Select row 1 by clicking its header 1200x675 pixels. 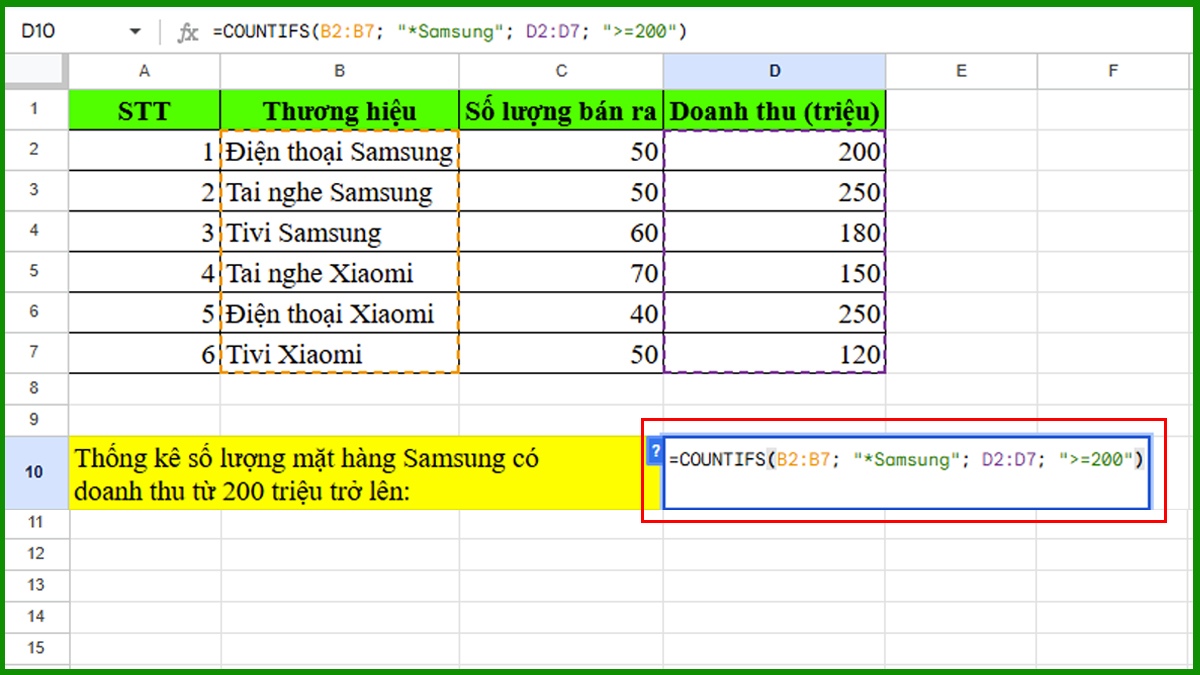tap(35, 111)
